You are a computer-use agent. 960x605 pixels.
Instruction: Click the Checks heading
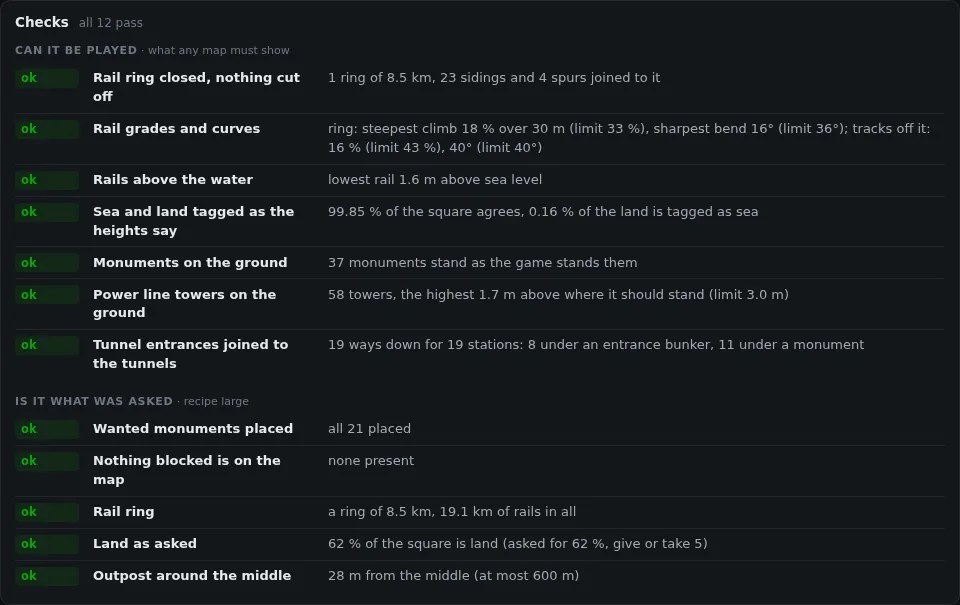(42, 22)
